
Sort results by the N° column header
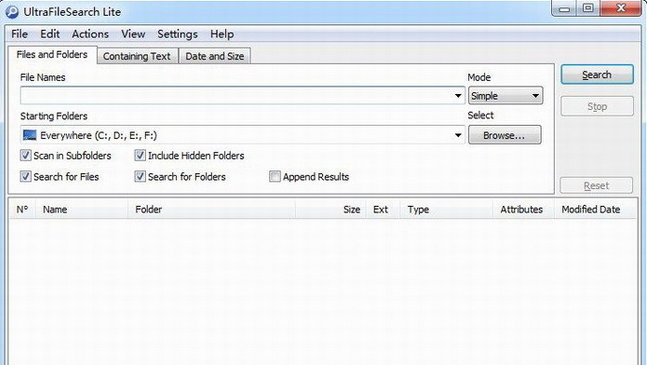pyautogui.click(x=22, y=210)
